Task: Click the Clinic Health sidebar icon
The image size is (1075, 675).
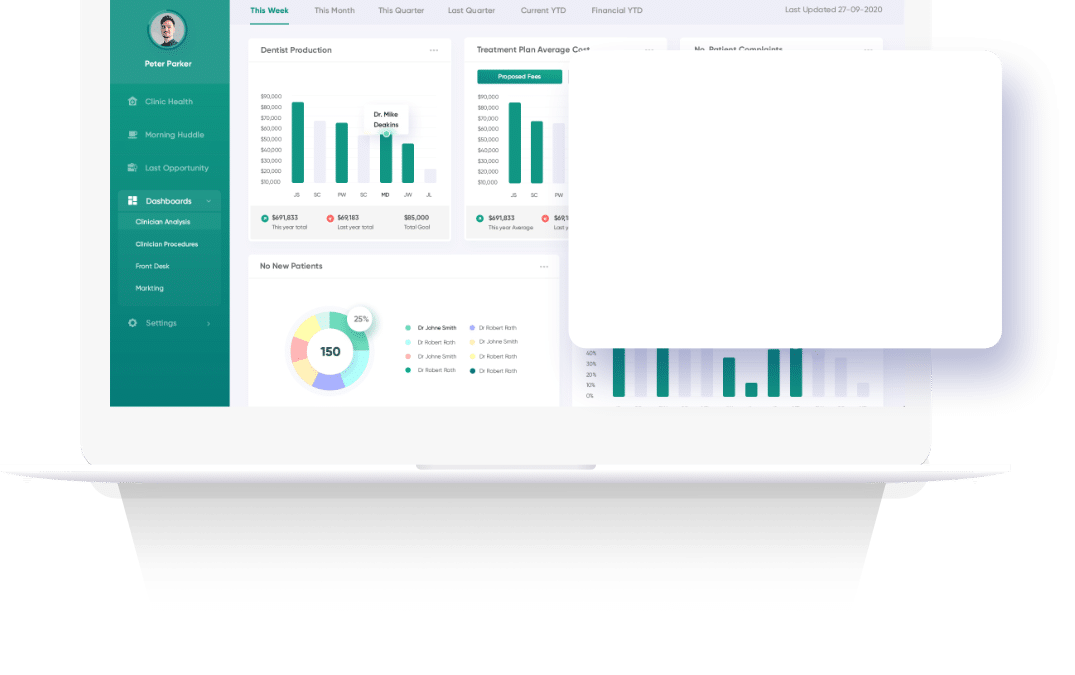Action: coord(133,102)
